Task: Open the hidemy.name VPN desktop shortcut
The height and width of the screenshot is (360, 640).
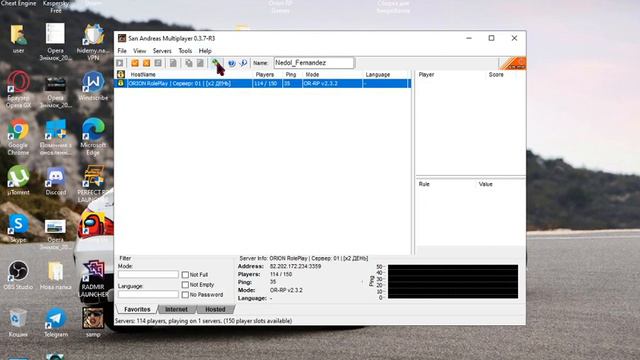Action: click(x=93, y=42)
